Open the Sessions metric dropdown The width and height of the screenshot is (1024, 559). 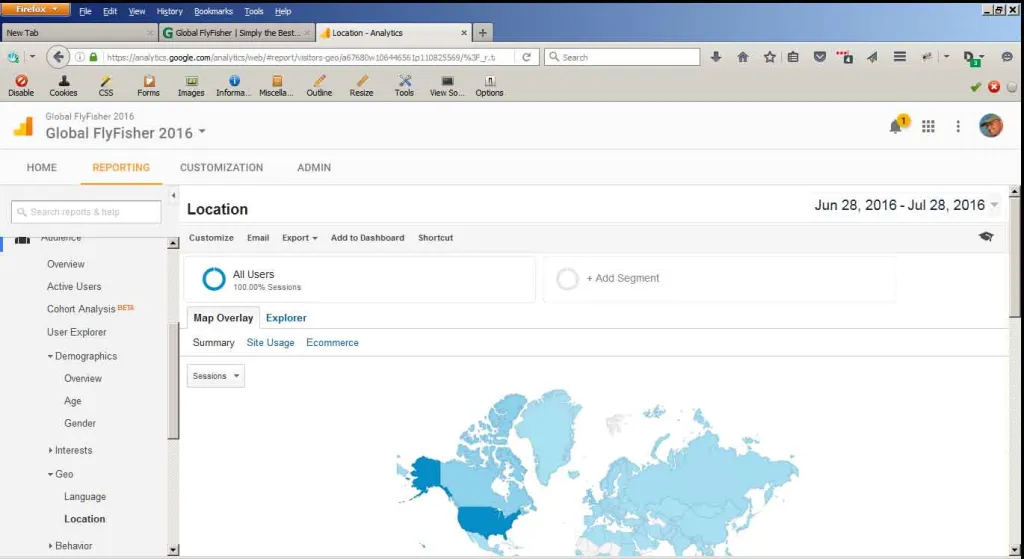tap(216, 376)
